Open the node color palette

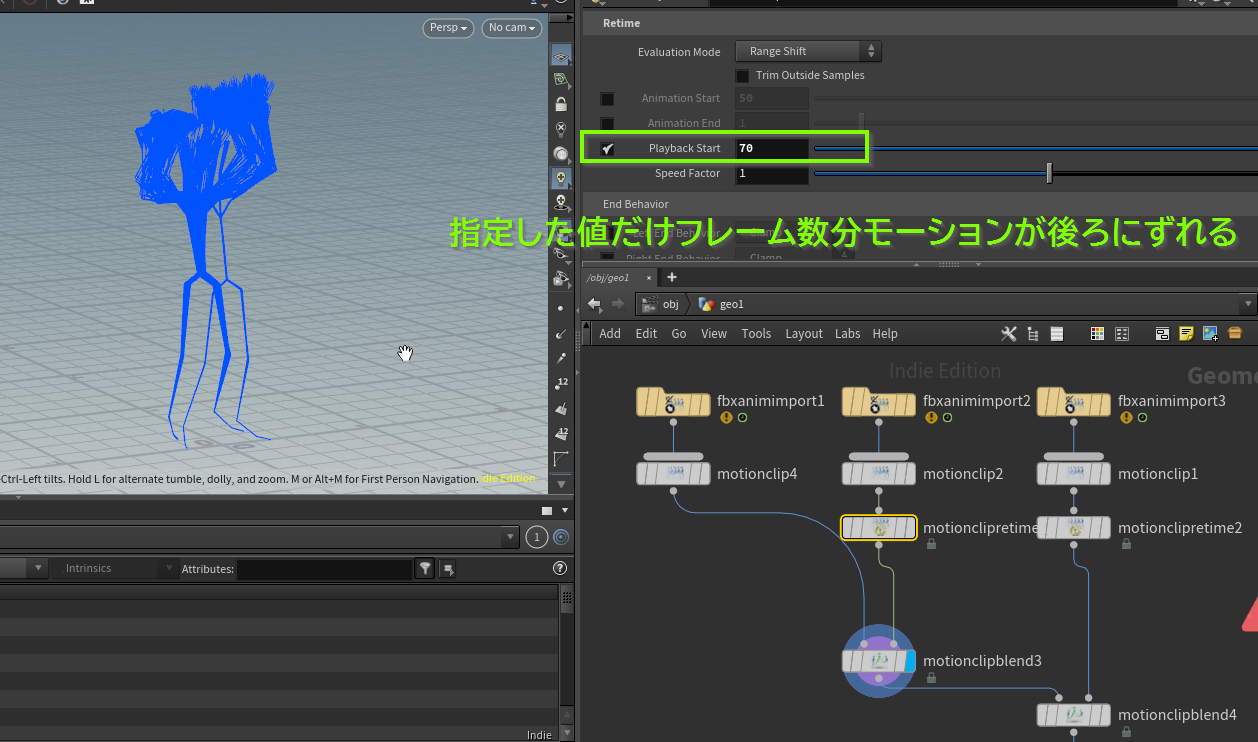coord(1097,333)
